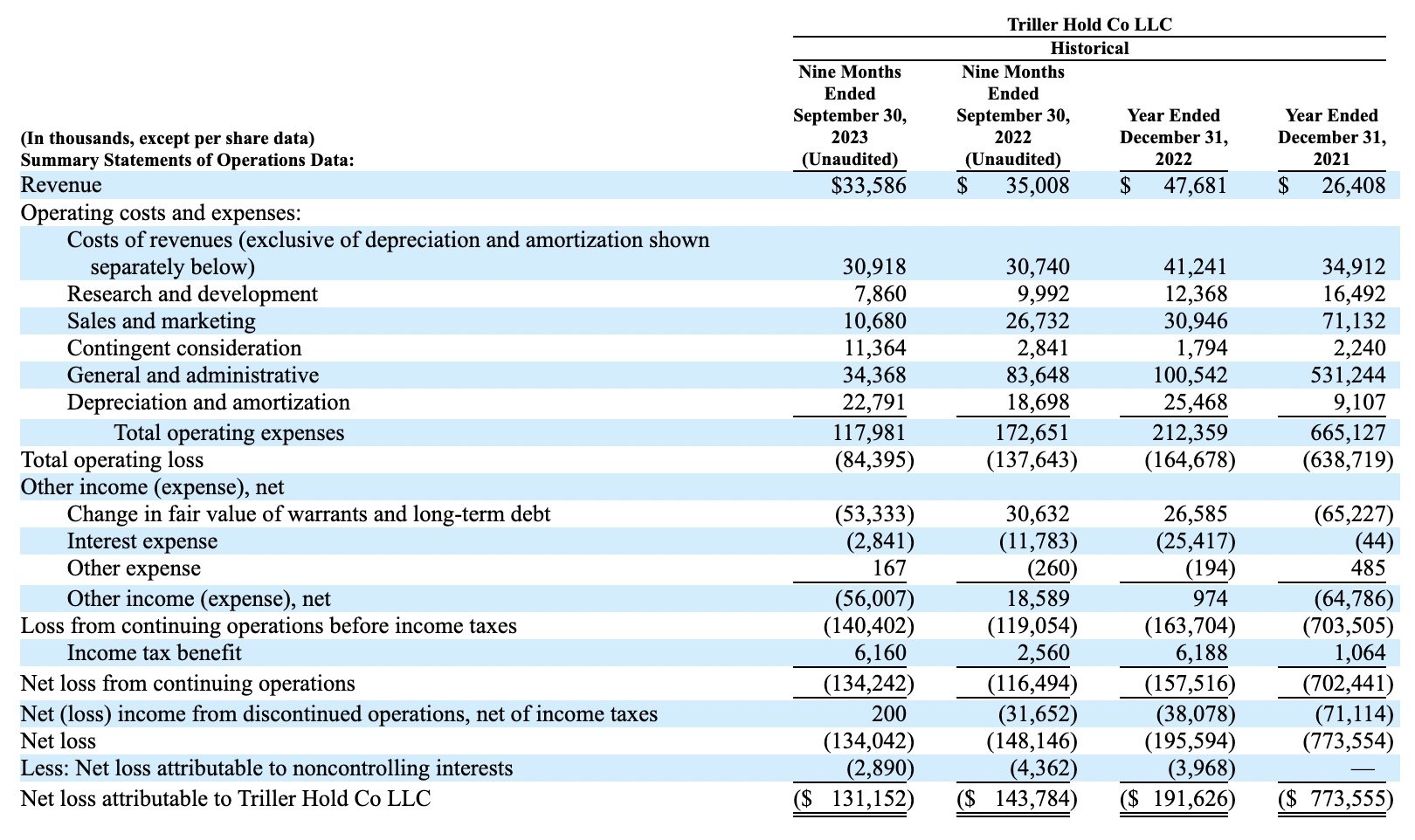This screenshot has width=1415, height=840.
Task: Click 'Other expense' row label
Action: click(134, 568)
